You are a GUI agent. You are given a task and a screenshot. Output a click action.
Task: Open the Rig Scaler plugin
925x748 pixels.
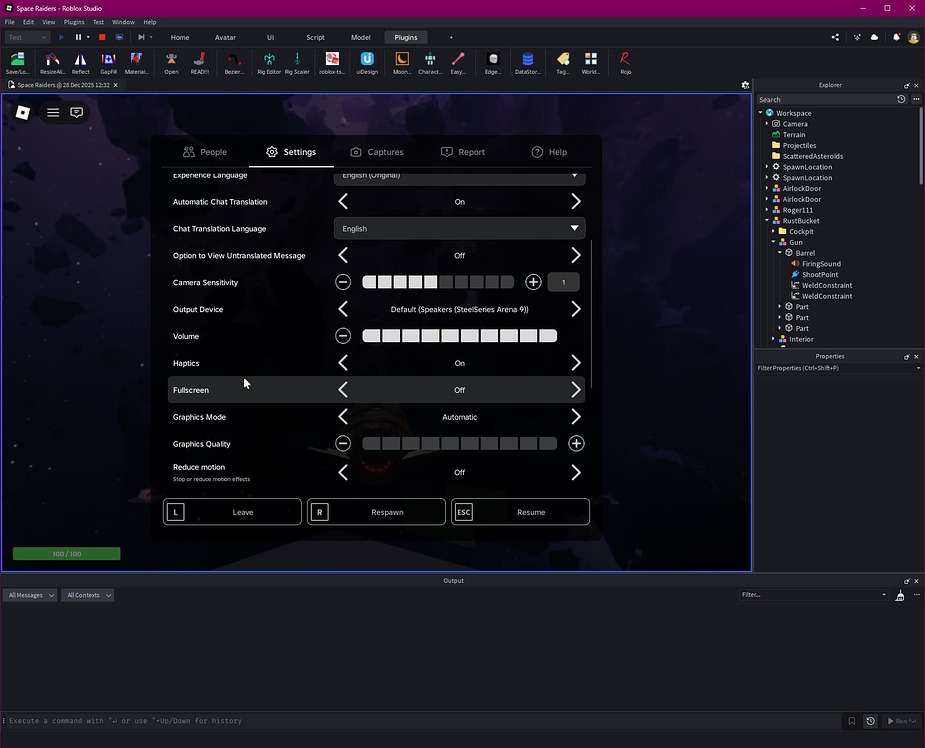click(x=297, y=63)
